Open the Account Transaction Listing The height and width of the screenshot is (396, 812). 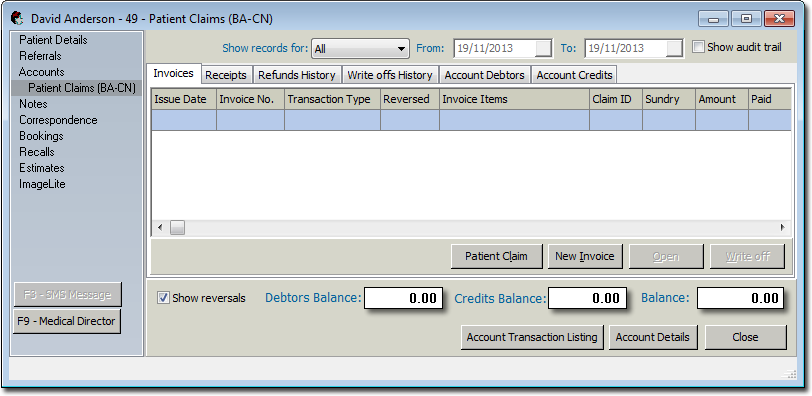click(x=532, y=337)
